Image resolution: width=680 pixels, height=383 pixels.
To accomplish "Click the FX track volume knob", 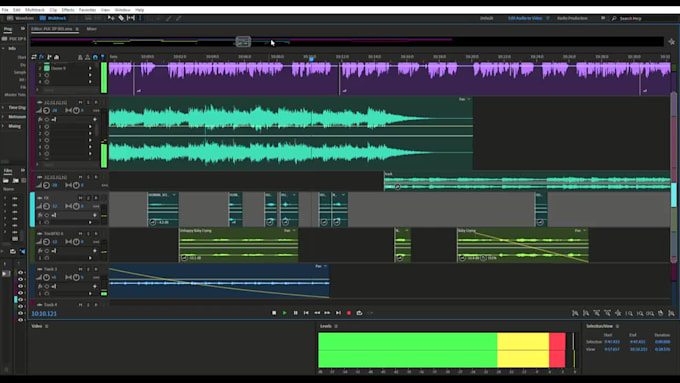I will pyautogui.click(x=46, y=206).
